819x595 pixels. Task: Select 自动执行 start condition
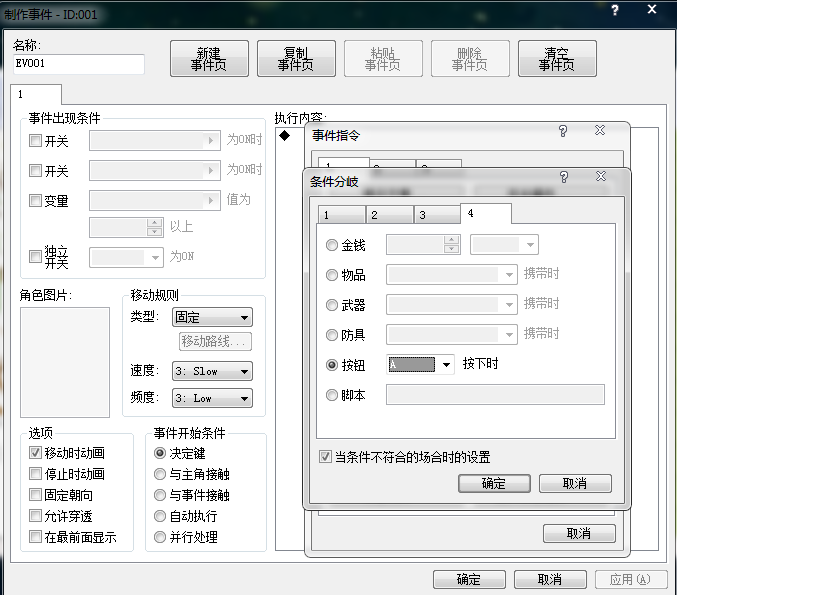click(160, 516)
